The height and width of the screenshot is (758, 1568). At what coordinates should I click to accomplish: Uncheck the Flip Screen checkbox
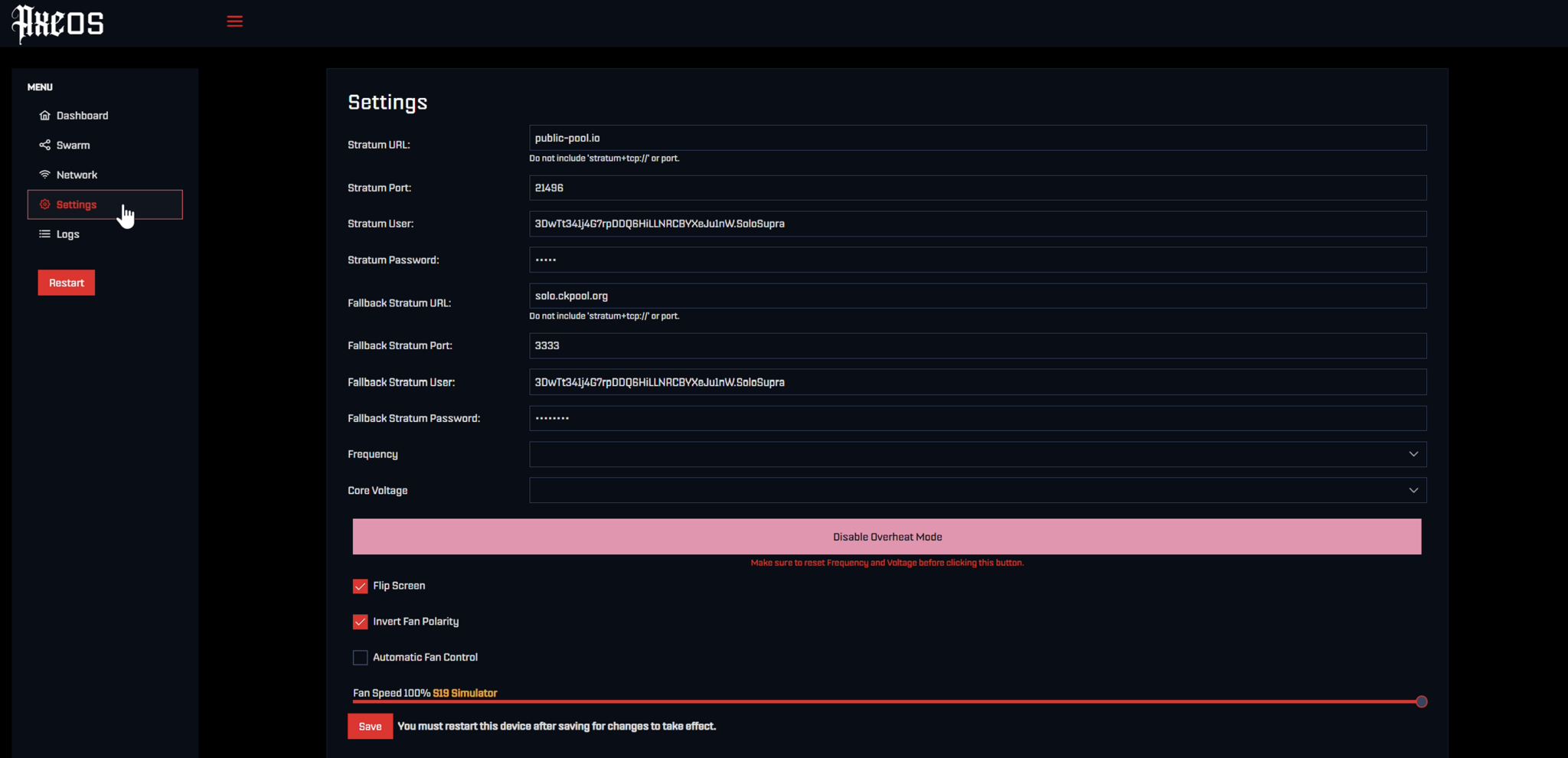(360, 586)
